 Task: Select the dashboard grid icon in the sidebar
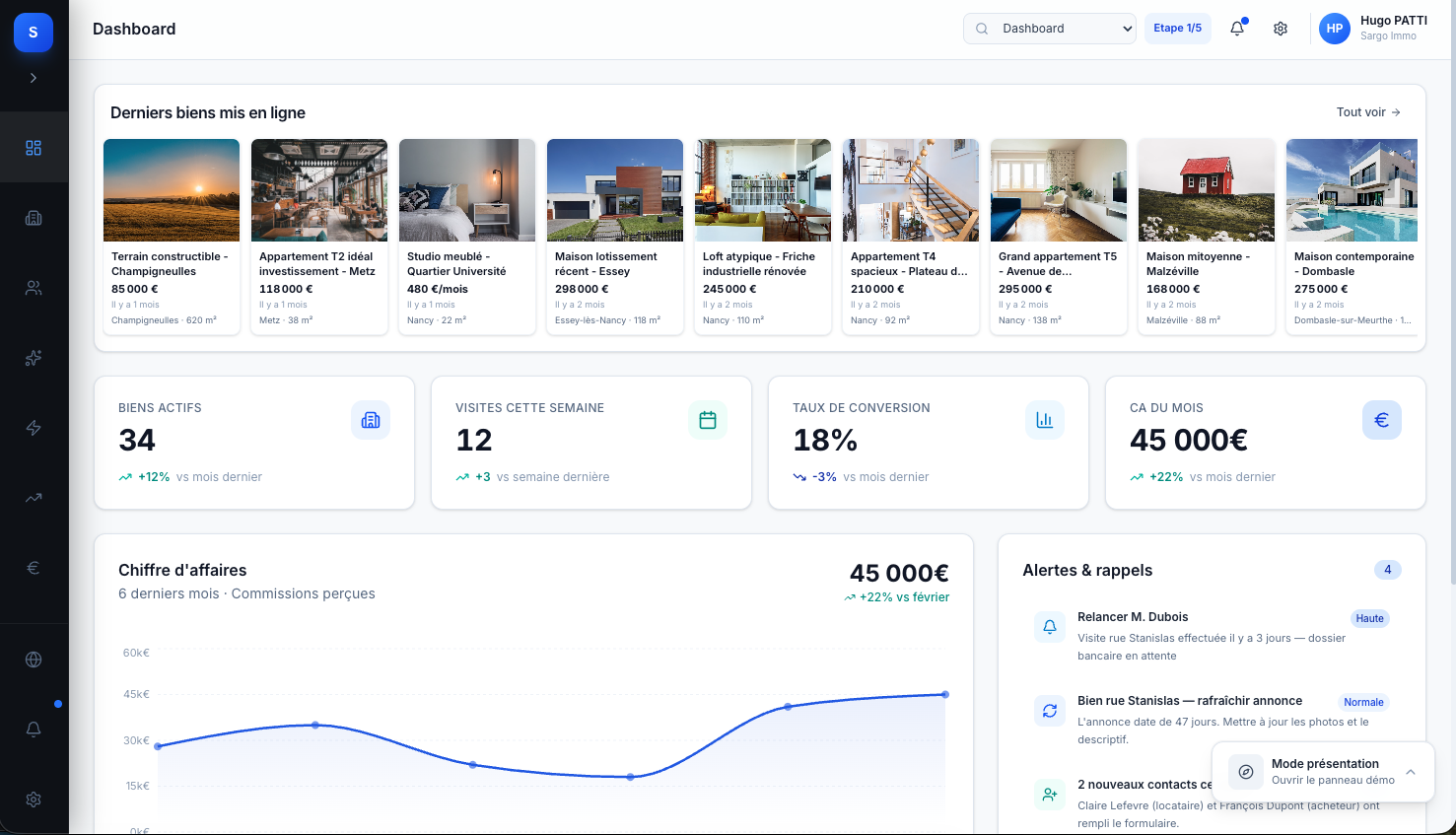[x=34, y=147]
